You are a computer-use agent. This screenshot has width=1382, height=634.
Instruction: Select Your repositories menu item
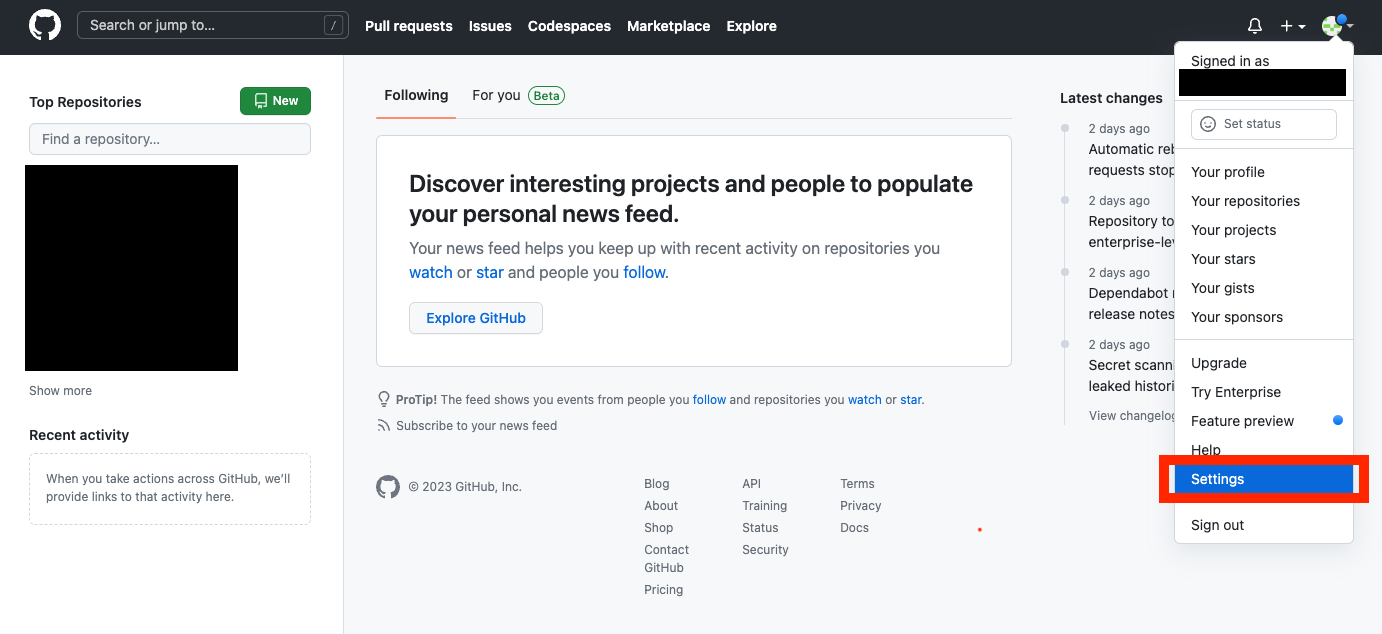1245,201
